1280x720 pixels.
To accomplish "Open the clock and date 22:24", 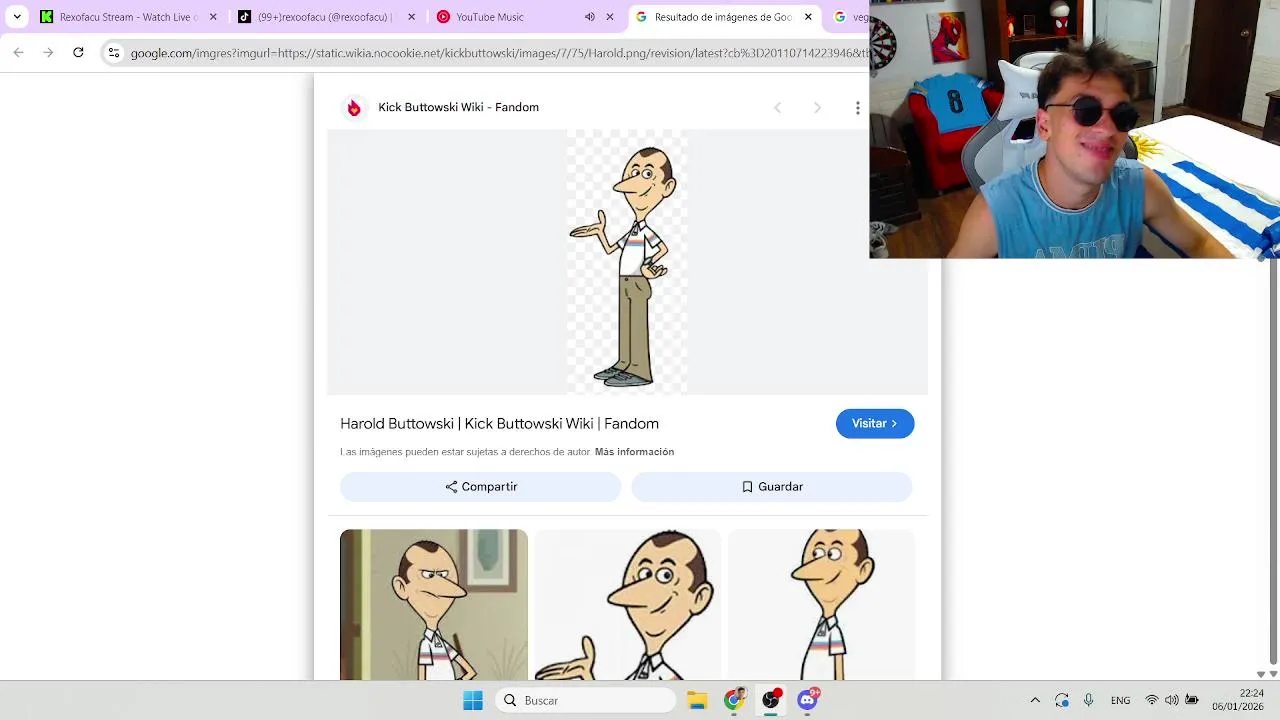I will pyautogui.click(x=1238, y=700).
